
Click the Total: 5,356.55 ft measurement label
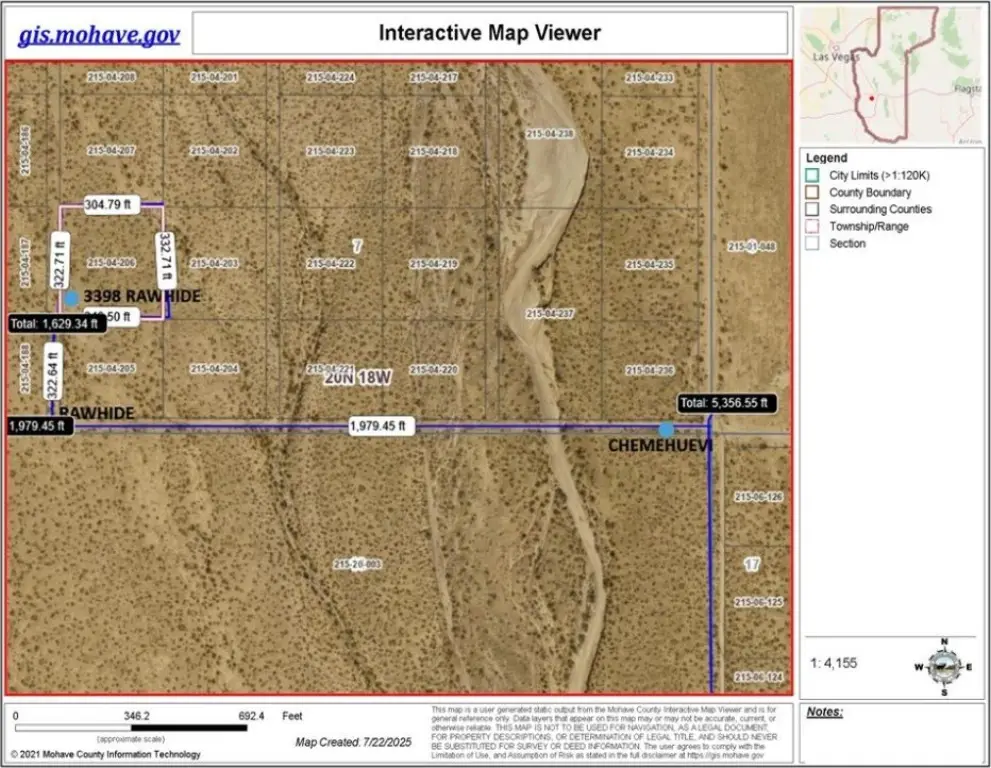click(x=724, y=404)
